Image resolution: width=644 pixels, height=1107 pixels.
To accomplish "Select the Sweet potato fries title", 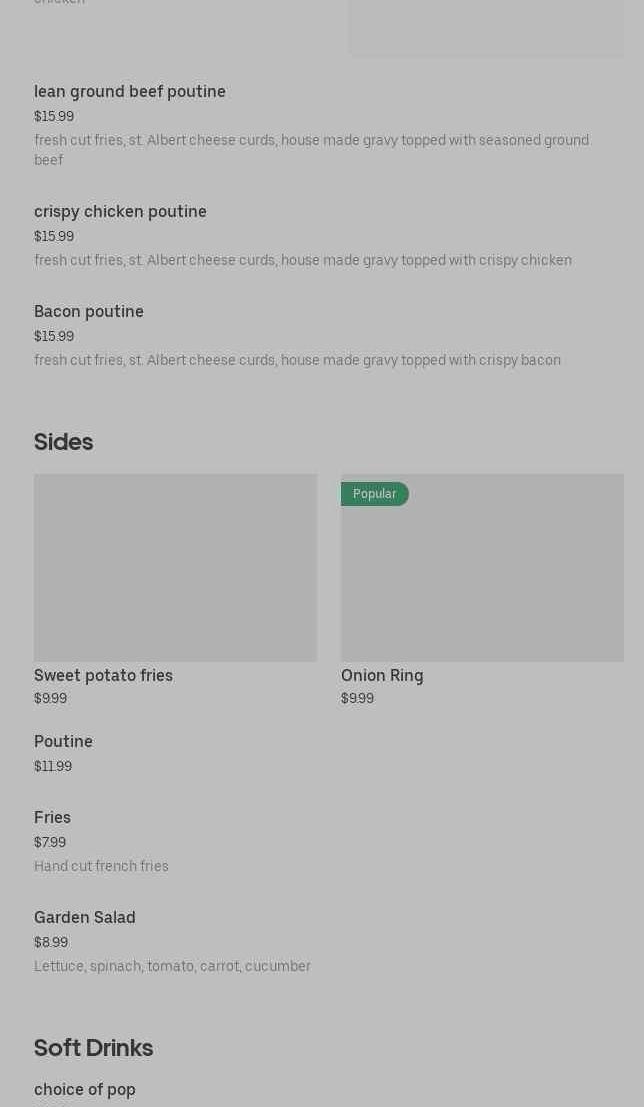I will [103, 676].
